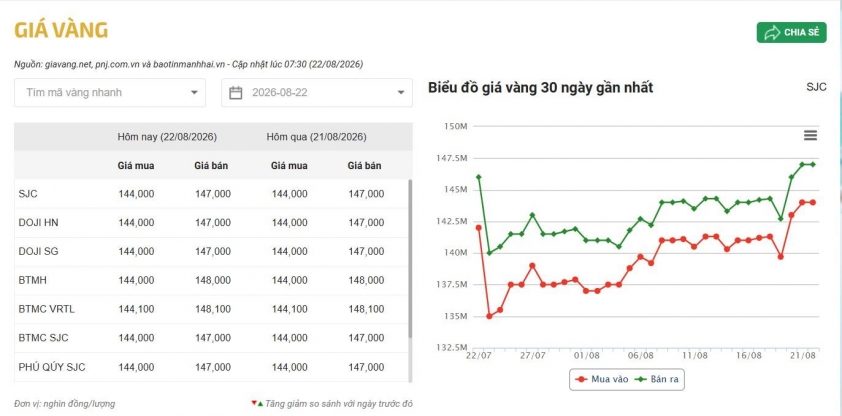Screen dimensions: 842x416
Task: Open the 2026-08-22 date dropdown arrow
Action: [x=401, y=93]
